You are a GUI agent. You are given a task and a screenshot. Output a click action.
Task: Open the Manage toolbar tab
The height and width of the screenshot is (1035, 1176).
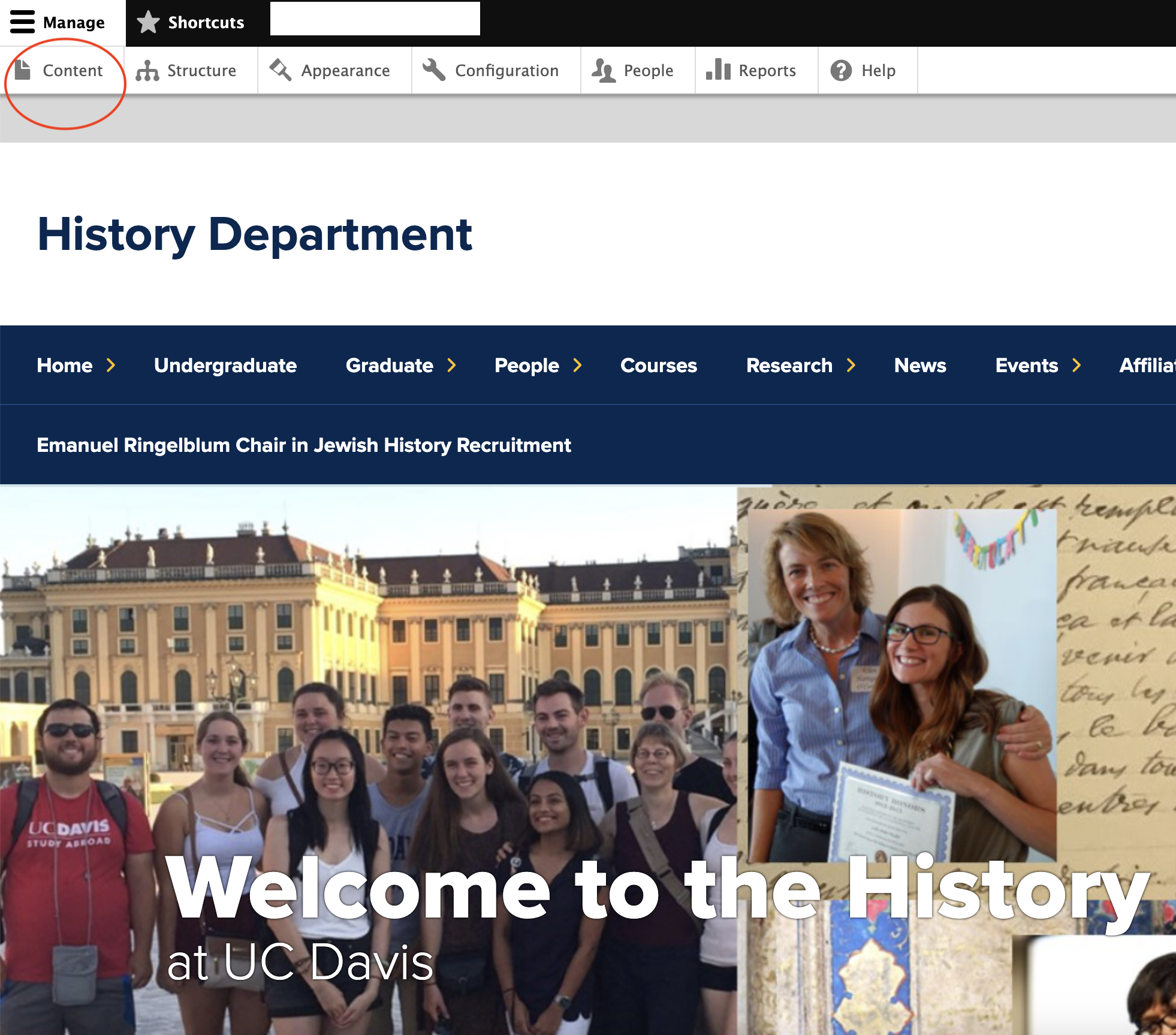(62, 23)
